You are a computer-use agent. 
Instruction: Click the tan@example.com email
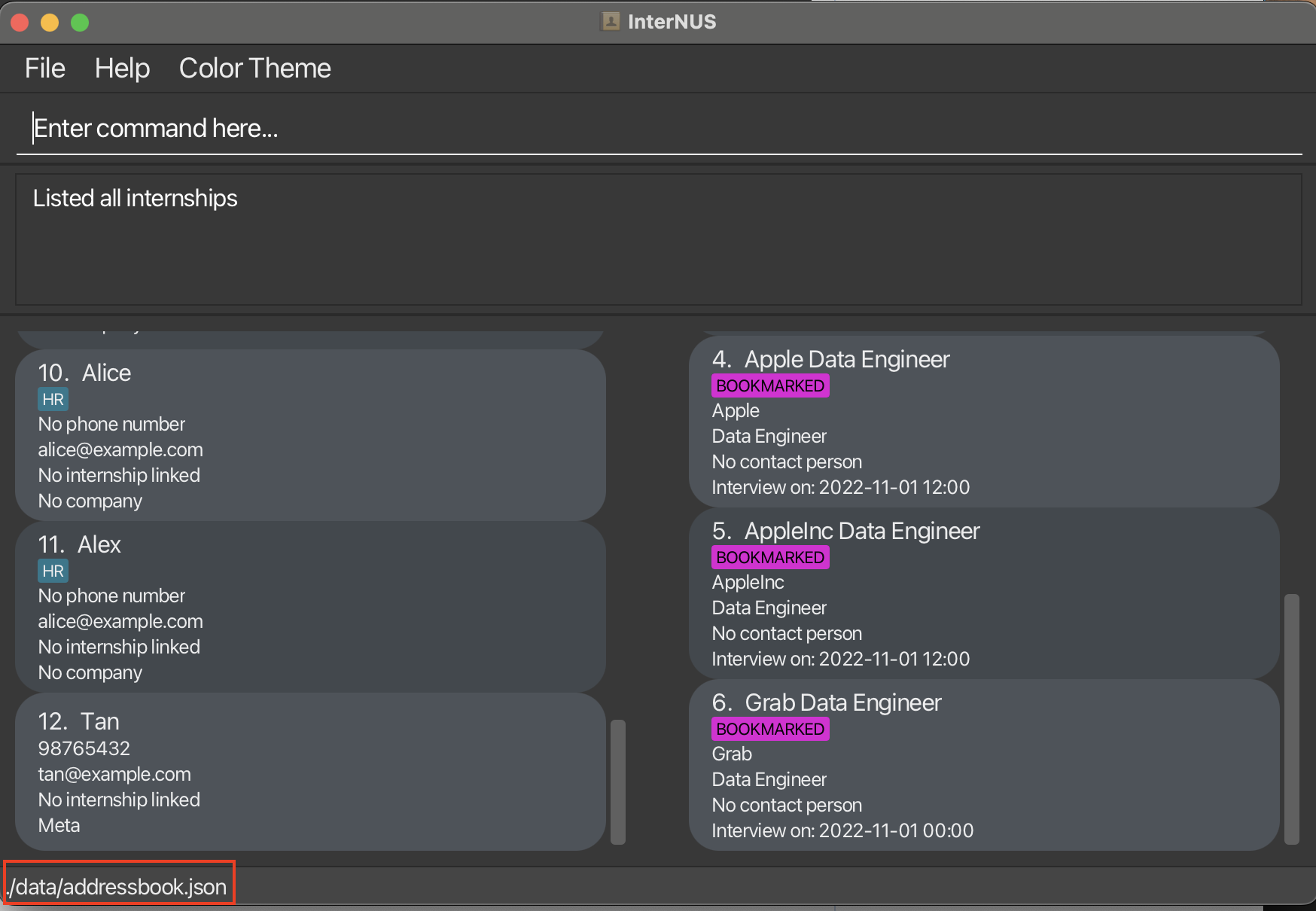[114, 774]
